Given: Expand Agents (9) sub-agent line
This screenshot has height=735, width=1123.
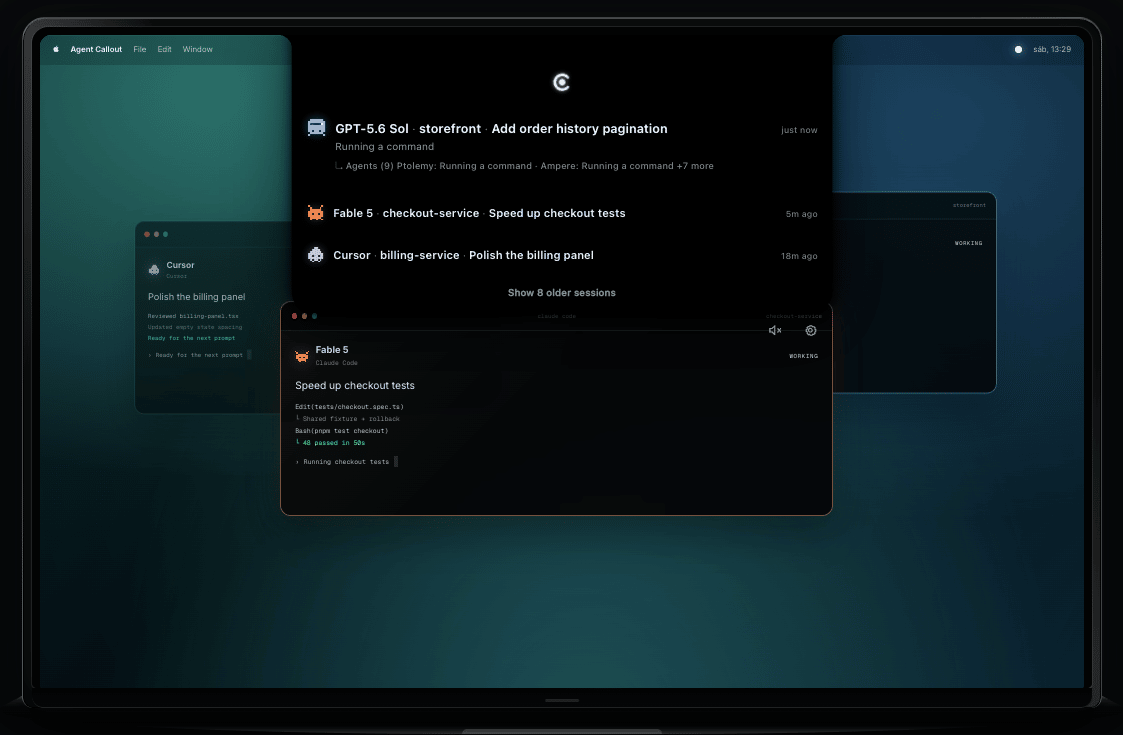Looking at the screenshot, I should pyautogui.click(x=524, y=165).
